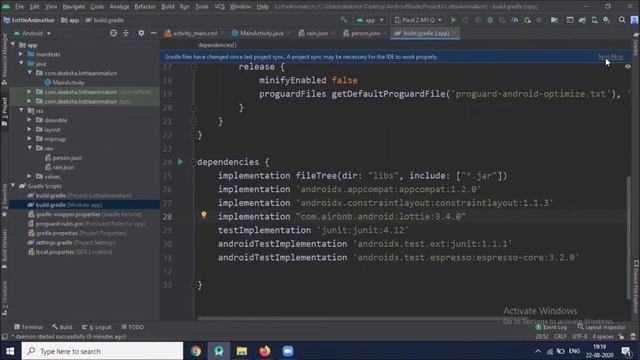The height and width of the screenshot is (360, 640).
Task: Collapse all in Project panel
Action: (126, 33)
